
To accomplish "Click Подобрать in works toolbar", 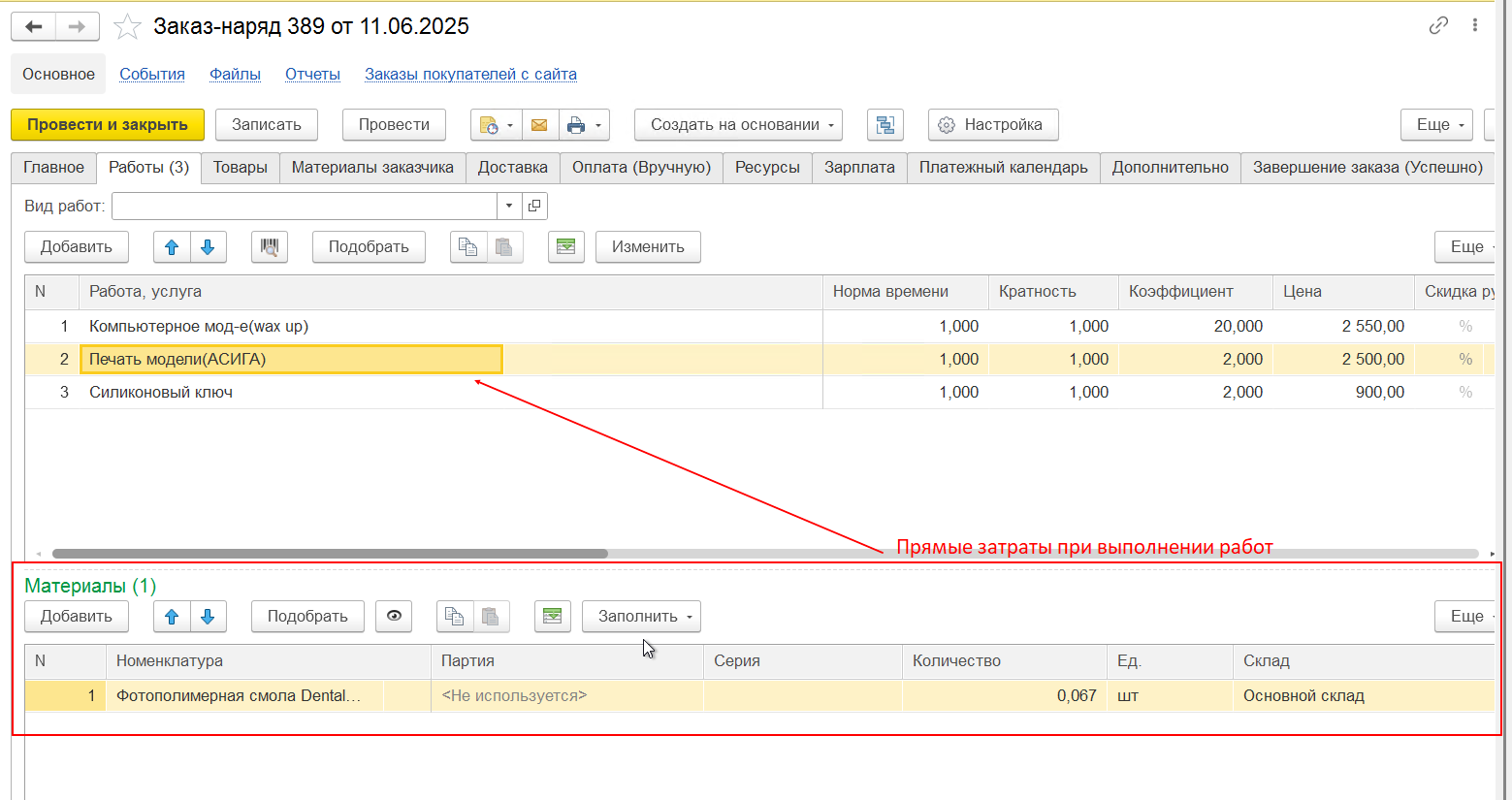I will click(x=369, y=247).
